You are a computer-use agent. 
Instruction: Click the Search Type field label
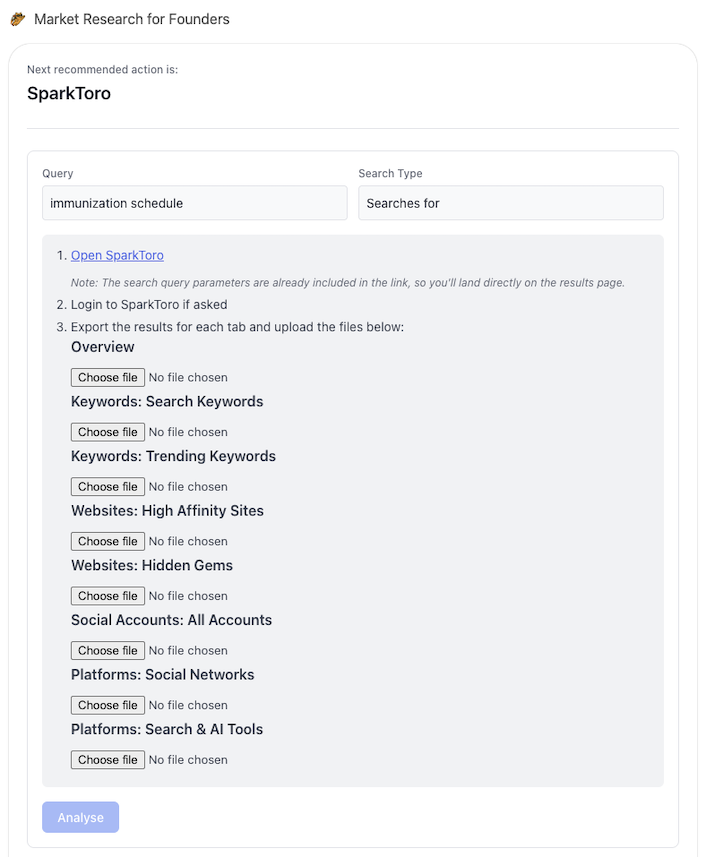pyautogui.click(x=390, y=174)
